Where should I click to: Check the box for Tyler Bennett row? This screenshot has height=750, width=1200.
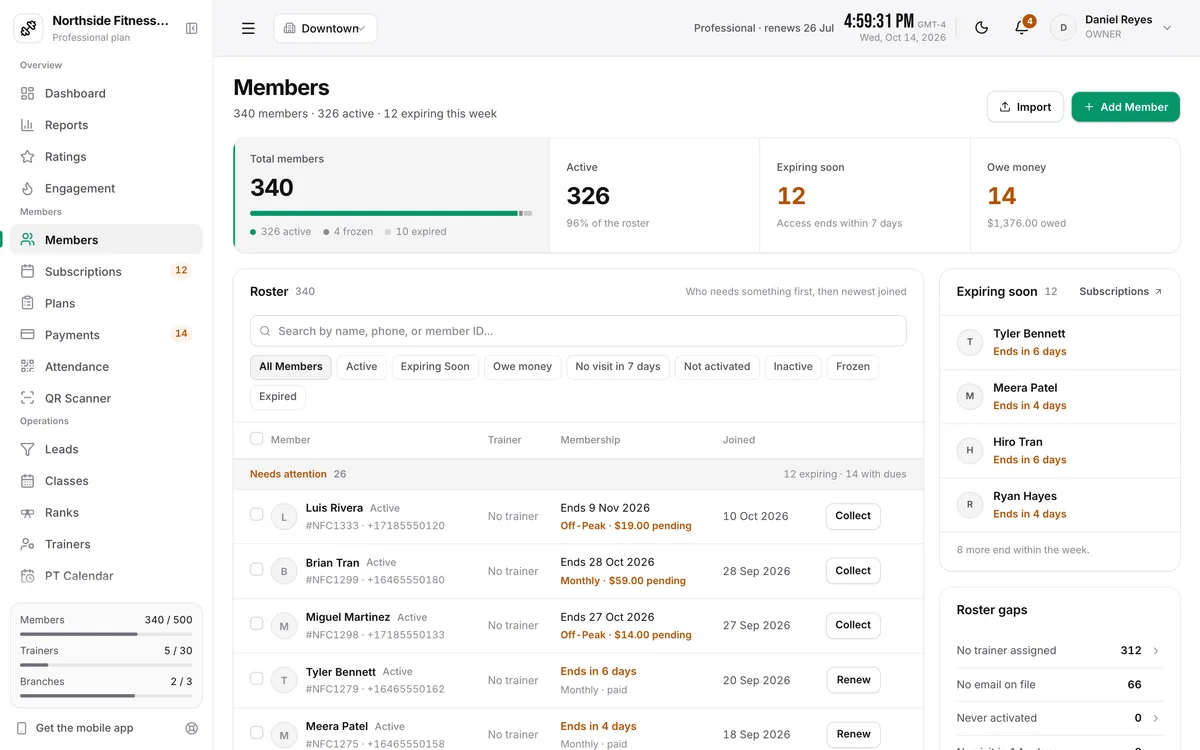coord(257,678)
